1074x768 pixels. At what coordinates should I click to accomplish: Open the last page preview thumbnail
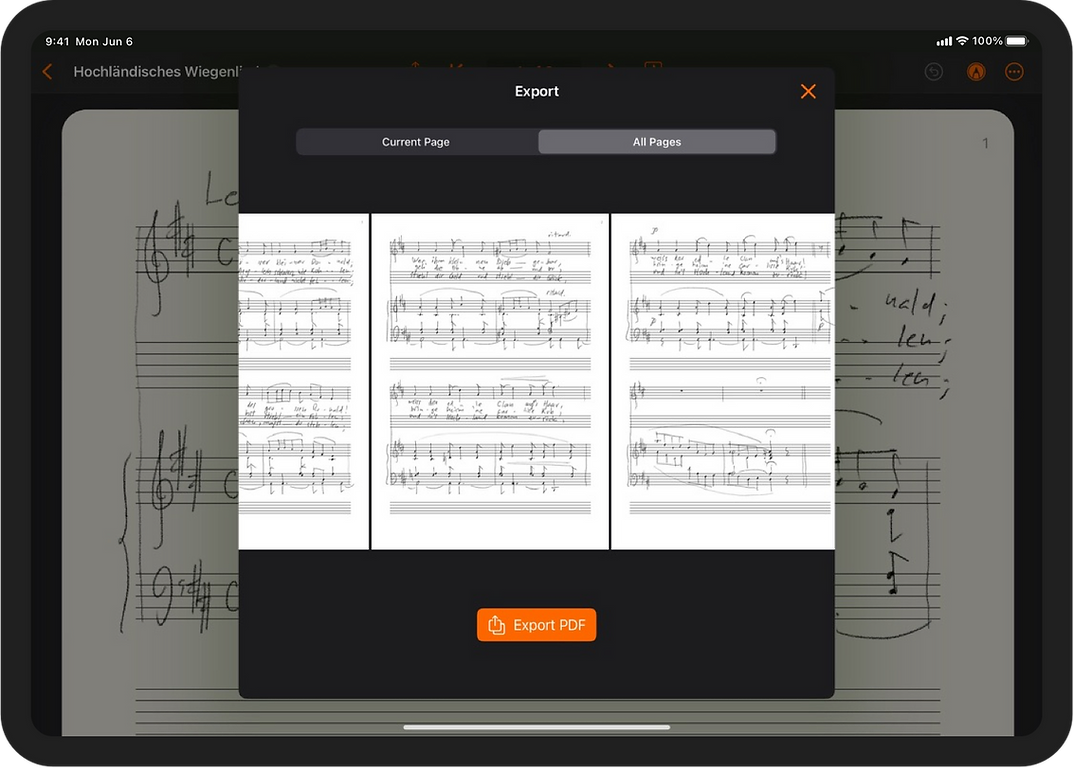(x=723, y=380)
